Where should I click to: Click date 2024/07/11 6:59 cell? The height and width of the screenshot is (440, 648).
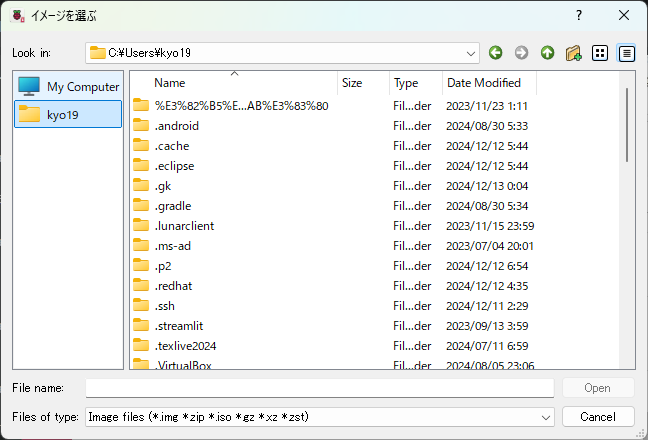click(487, 346)
